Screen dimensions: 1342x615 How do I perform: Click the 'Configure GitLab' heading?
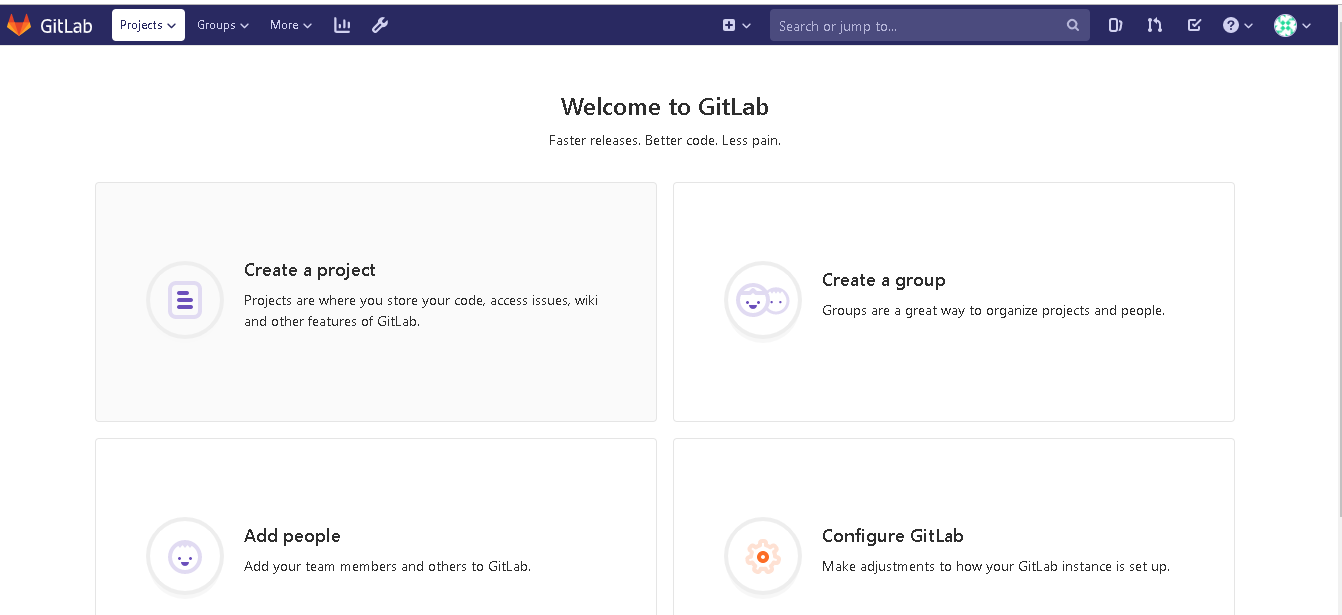coord(893,536)
